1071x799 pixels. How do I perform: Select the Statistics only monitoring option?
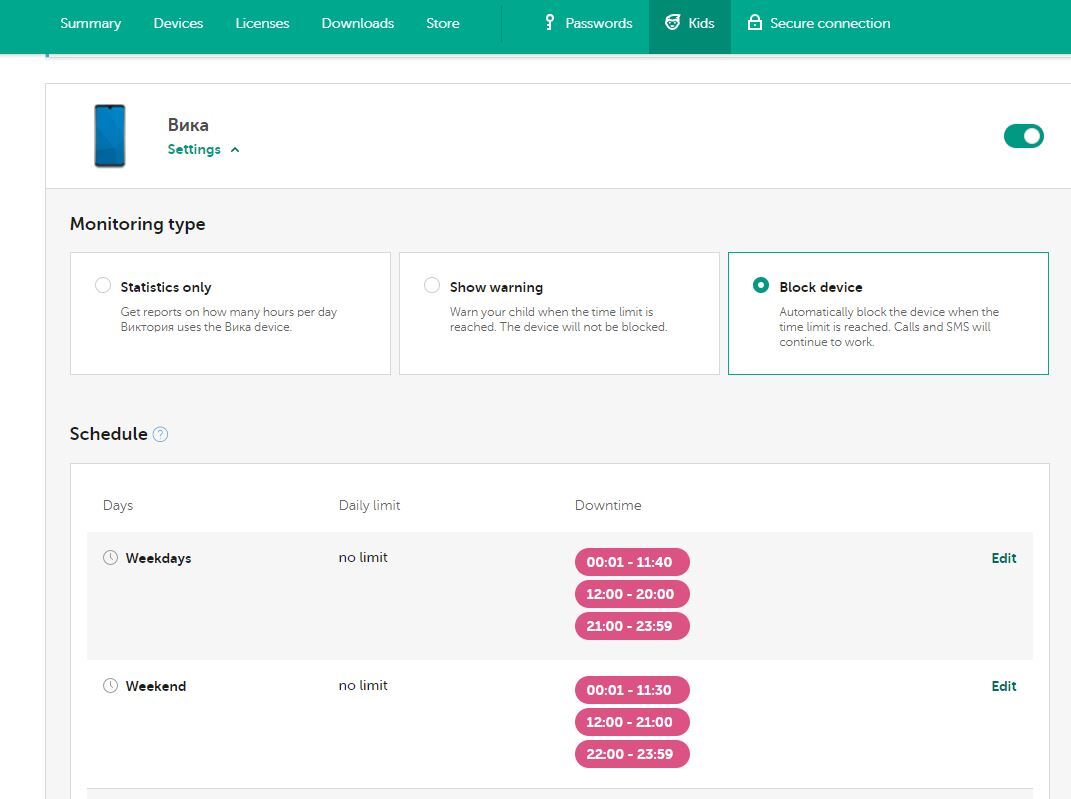coord(103,286)
